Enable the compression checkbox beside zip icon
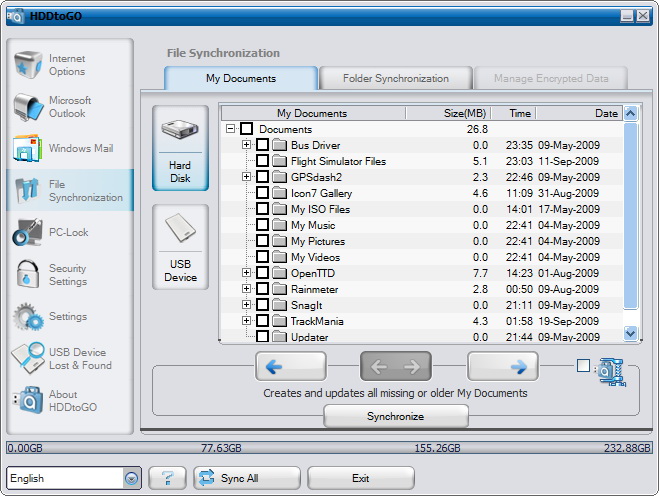The image size is (659, 496). point(583,366)
